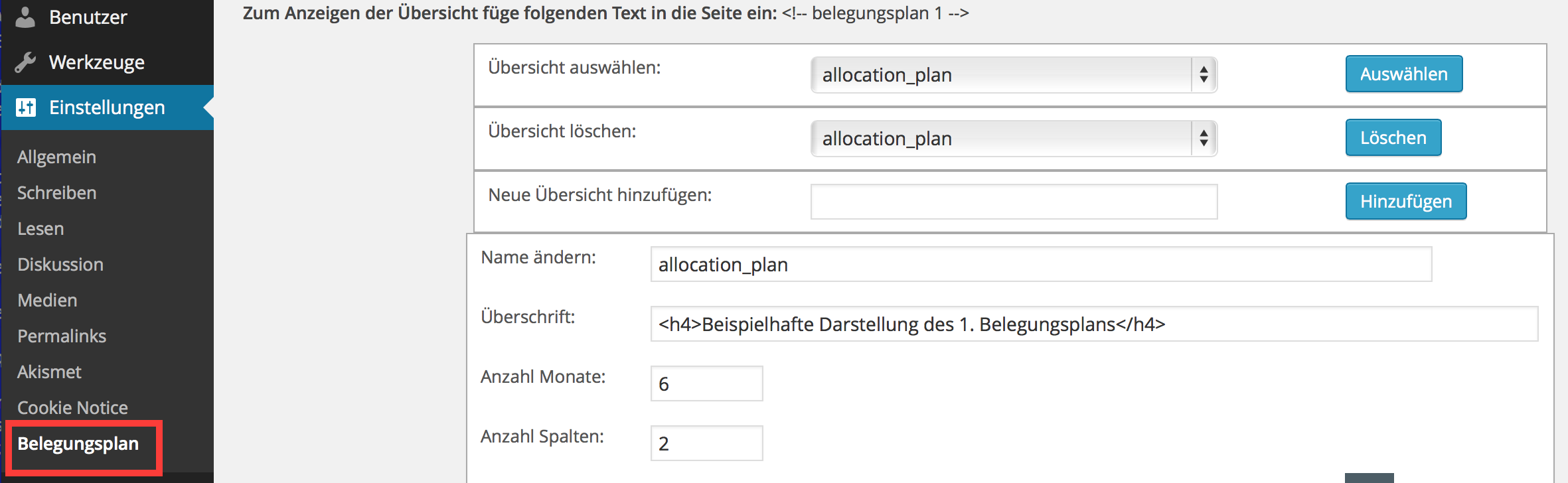Click the Auswählen button
The width and height of the screenshot is (1568, 483).
(x=1403, y=74)
